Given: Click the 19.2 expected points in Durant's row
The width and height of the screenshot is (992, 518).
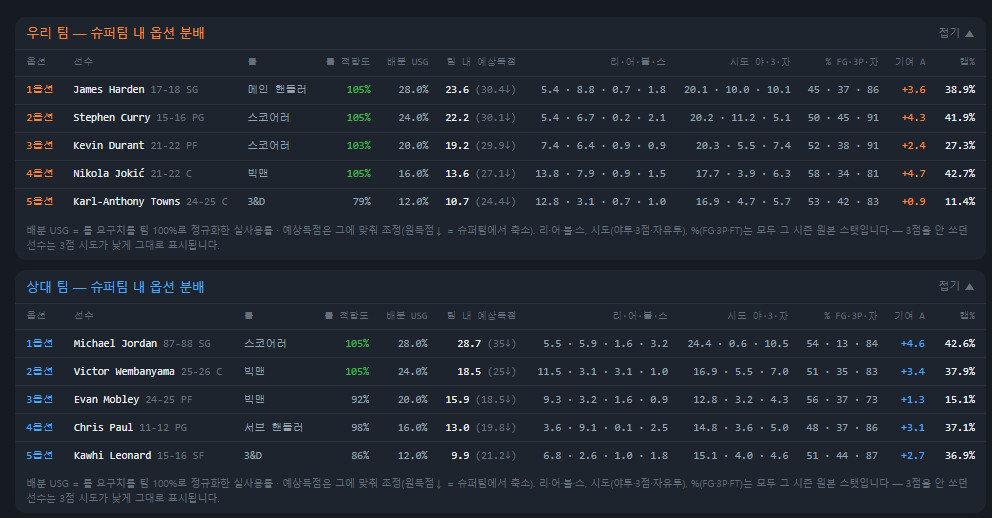Looking at the screenshot, I should point(457,145).
